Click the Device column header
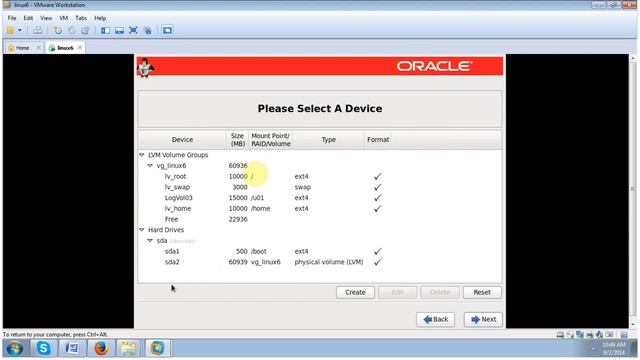Screen dimensions: 640x360 pos(182,140)
